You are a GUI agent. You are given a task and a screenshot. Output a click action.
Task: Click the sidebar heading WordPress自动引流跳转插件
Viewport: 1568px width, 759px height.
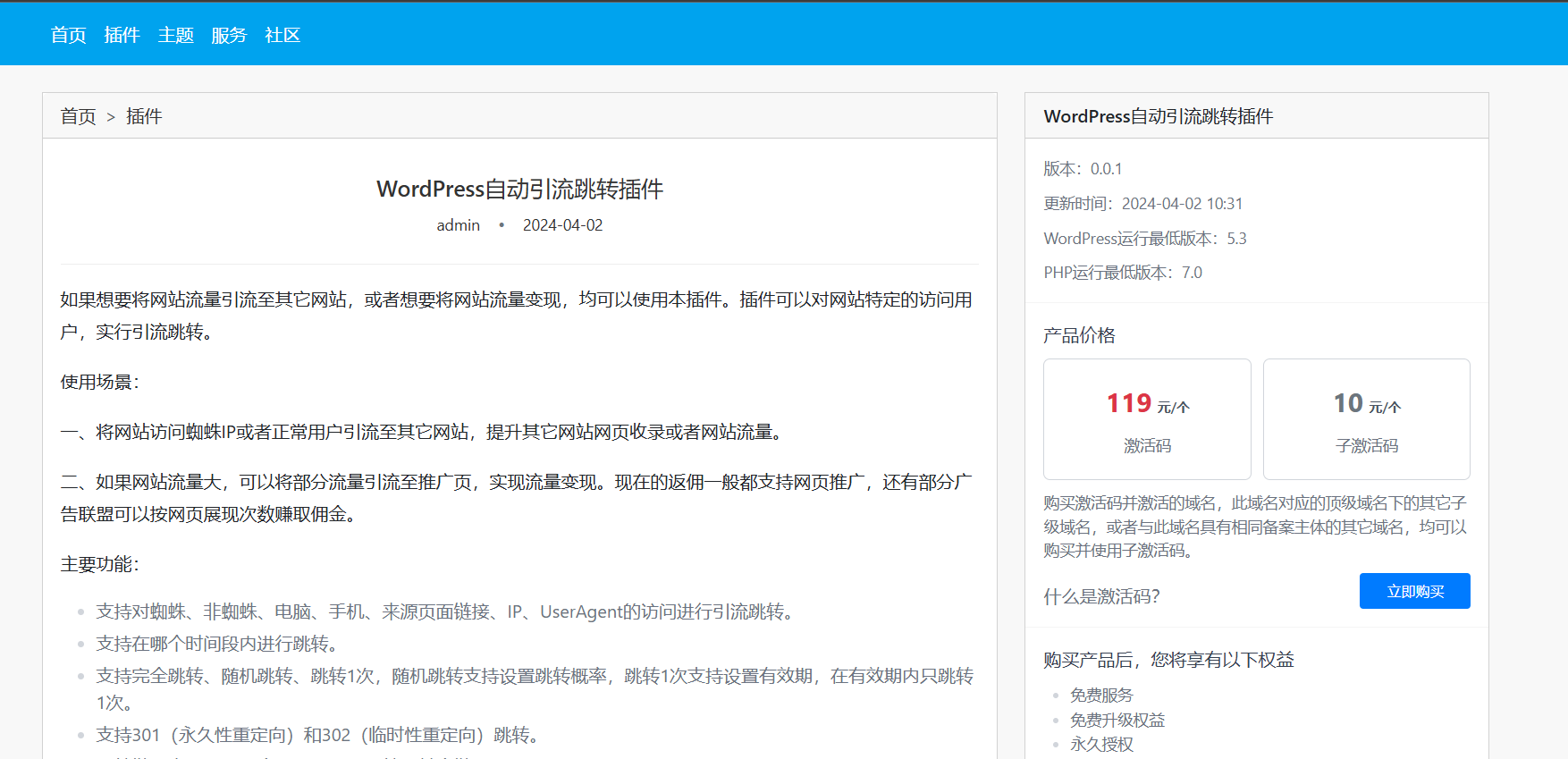coord(1158,116)
